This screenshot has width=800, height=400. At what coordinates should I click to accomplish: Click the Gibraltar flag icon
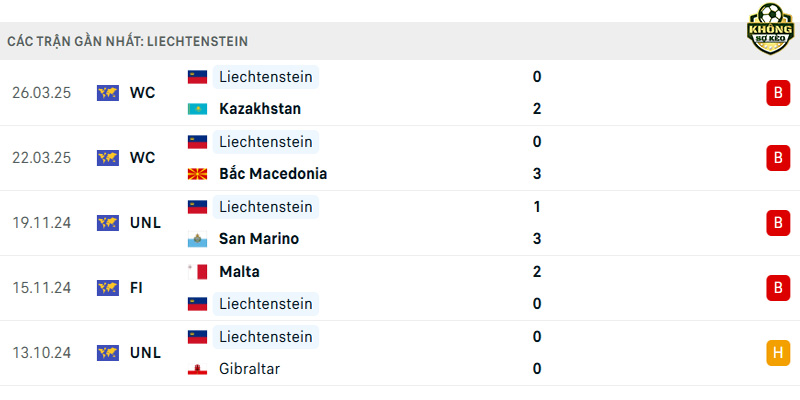[197, 369]
